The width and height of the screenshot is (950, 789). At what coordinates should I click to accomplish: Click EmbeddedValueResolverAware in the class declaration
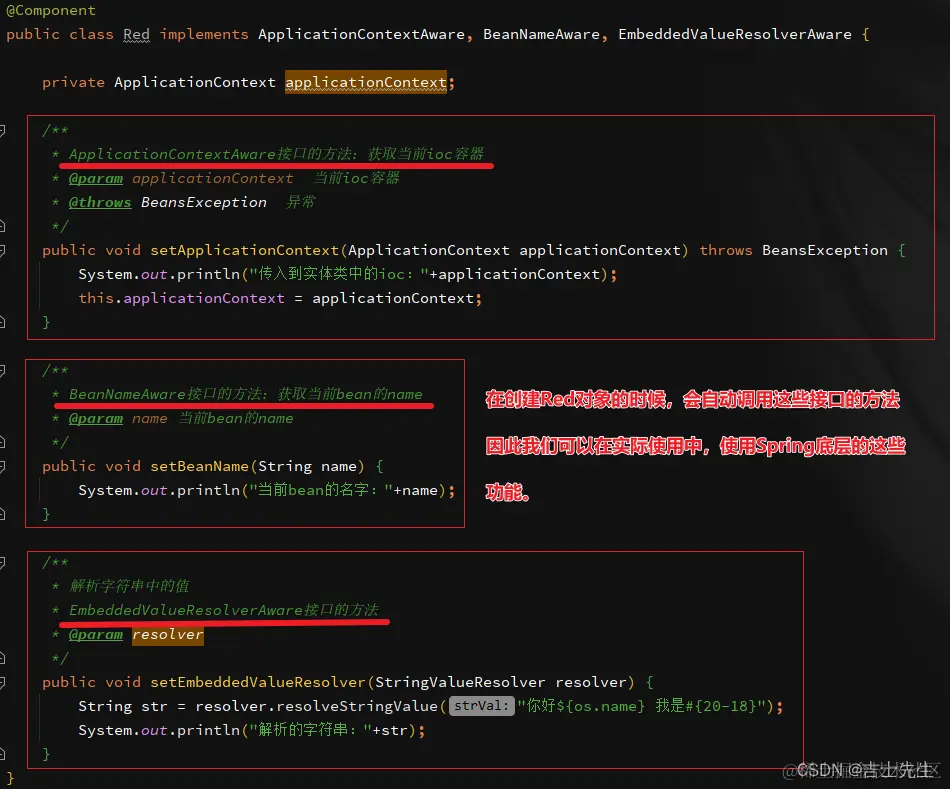coord(735,35)
